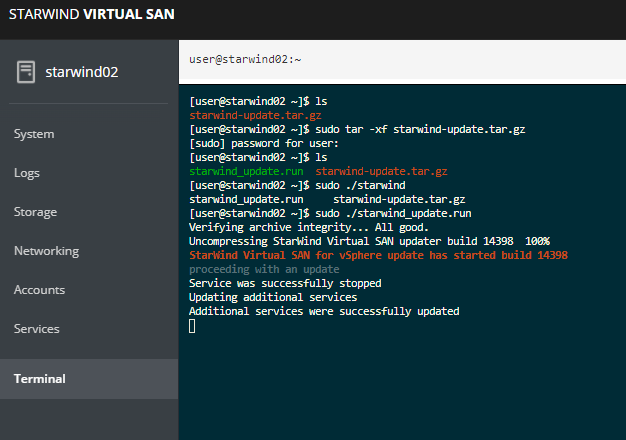The width and height of the screenshot is (626, 440).
Task: Open the System section
Action: coord(34,134)
